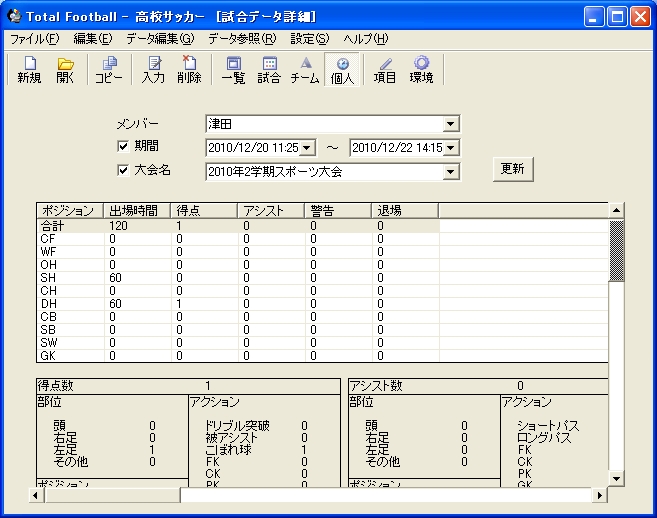Open the start date 2010/12/20 11:25 dropdown
The height and width of the screenshot is (518, 657).
[307, 148]
